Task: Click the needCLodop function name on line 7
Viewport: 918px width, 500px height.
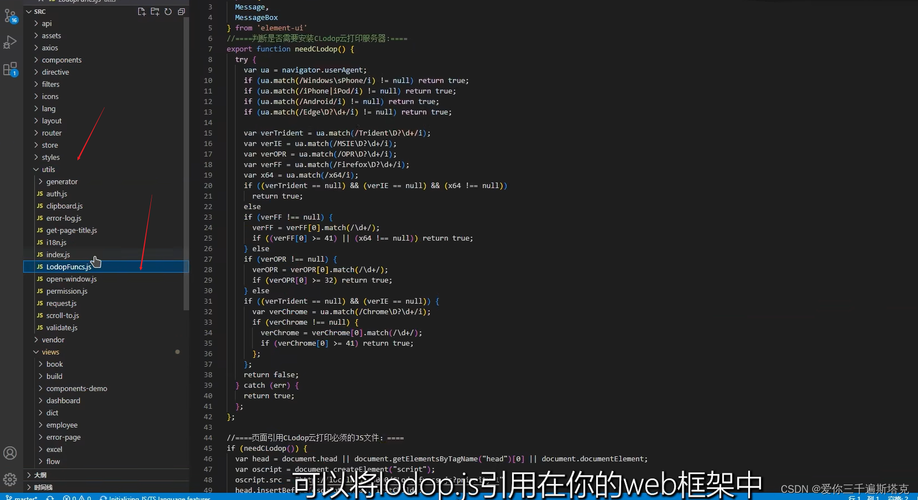Action: point(316,49)
